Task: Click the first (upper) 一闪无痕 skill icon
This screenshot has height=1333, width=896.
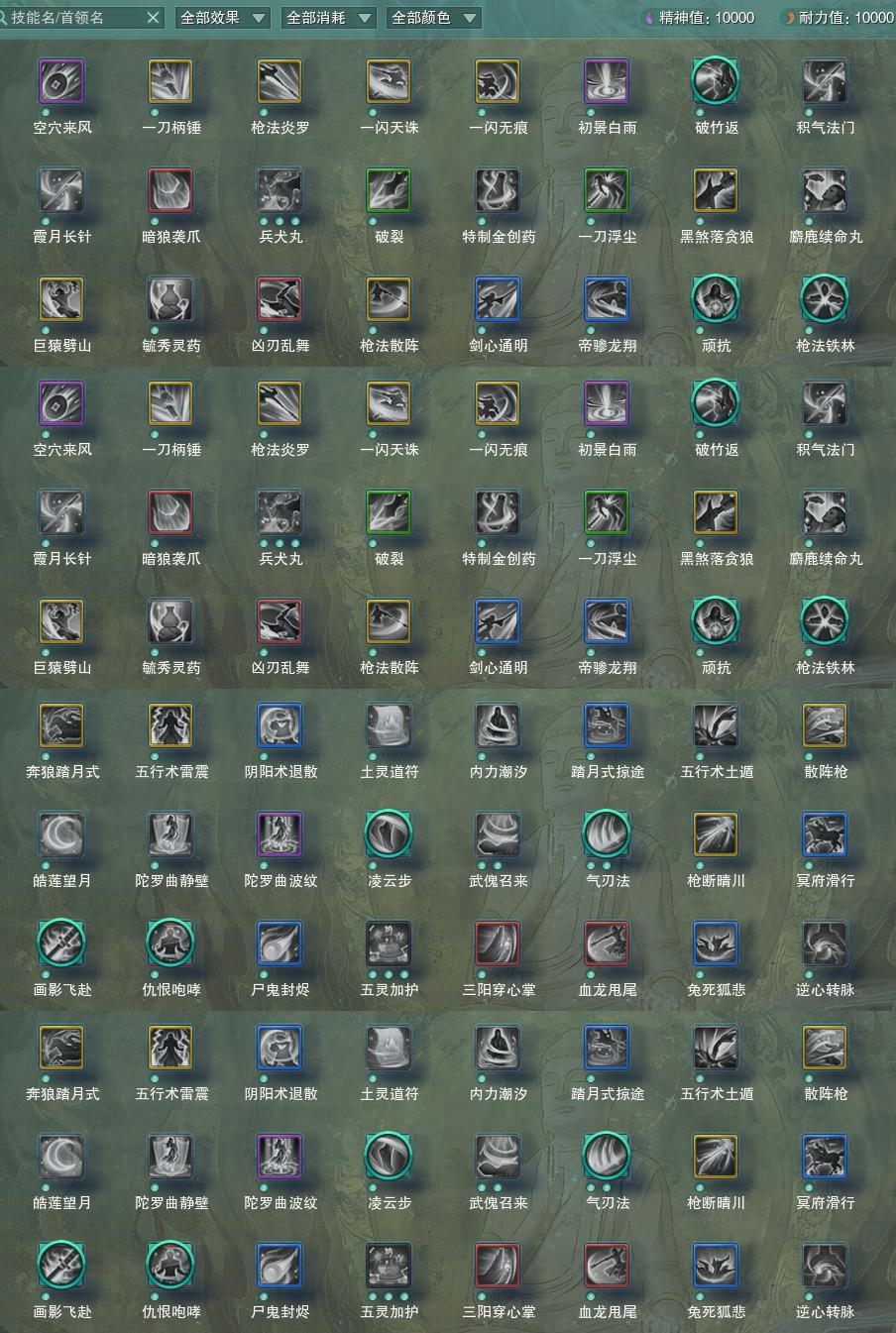Action: pos(498,81)
